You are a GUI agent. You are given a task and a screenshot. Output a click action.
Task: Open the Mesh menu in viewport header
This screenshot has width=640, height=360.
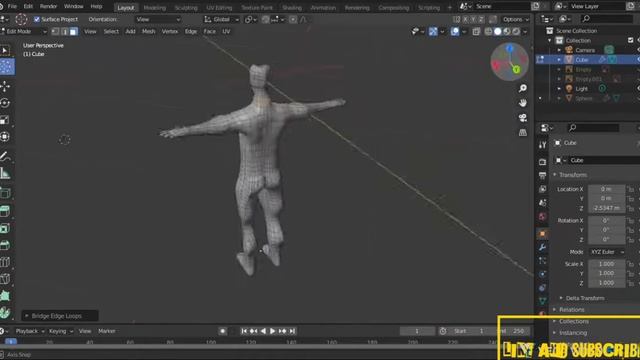tap(148, 31)
